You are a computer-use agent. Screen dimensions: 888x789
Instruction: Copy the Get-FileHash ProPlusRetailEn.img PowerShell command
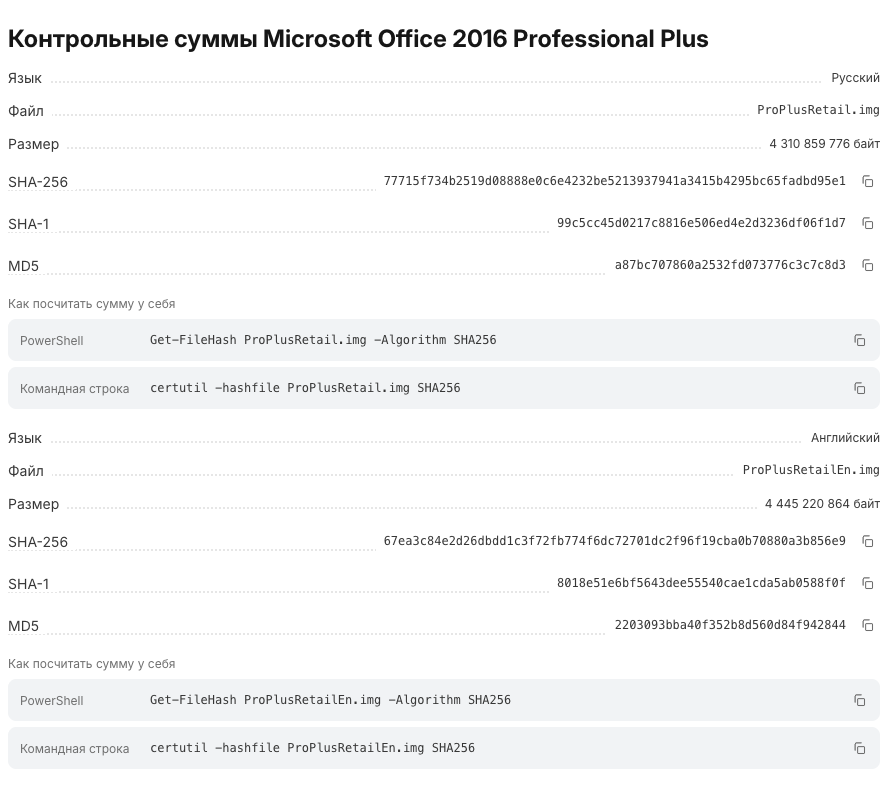pos(860,700)
